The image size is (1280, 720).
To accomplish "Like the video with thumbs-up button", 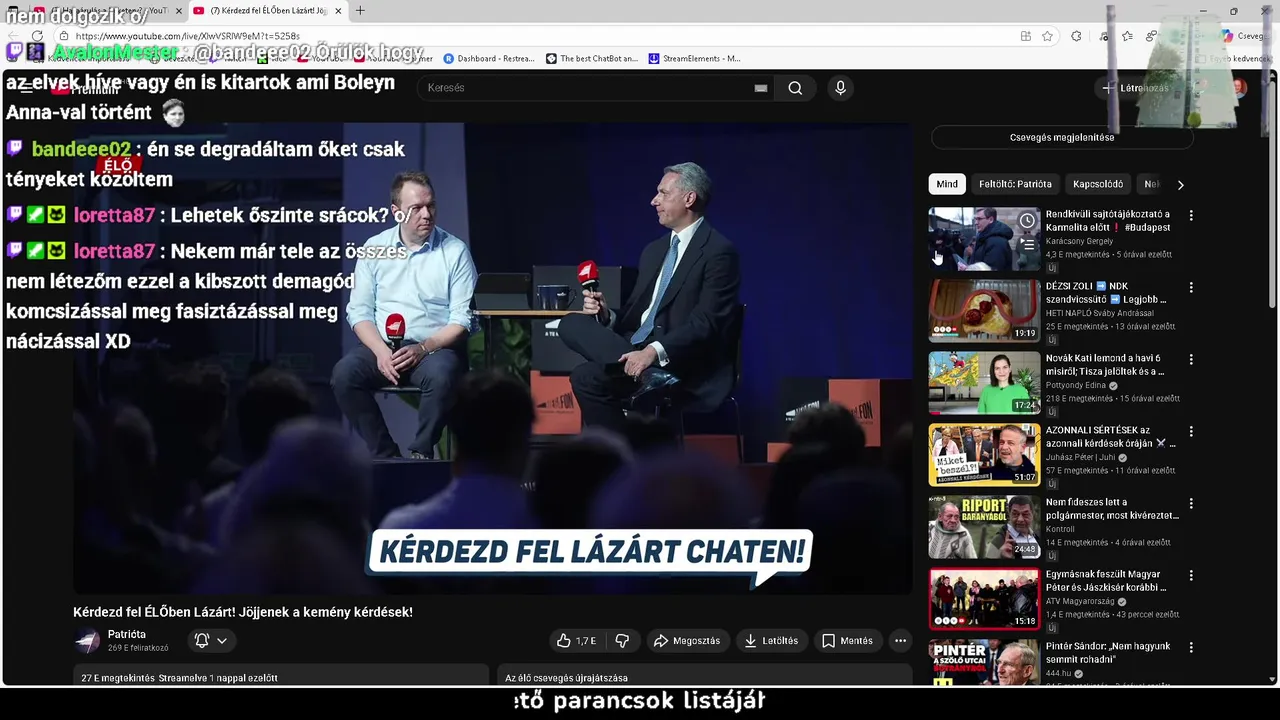I will (x=576, y=641).
